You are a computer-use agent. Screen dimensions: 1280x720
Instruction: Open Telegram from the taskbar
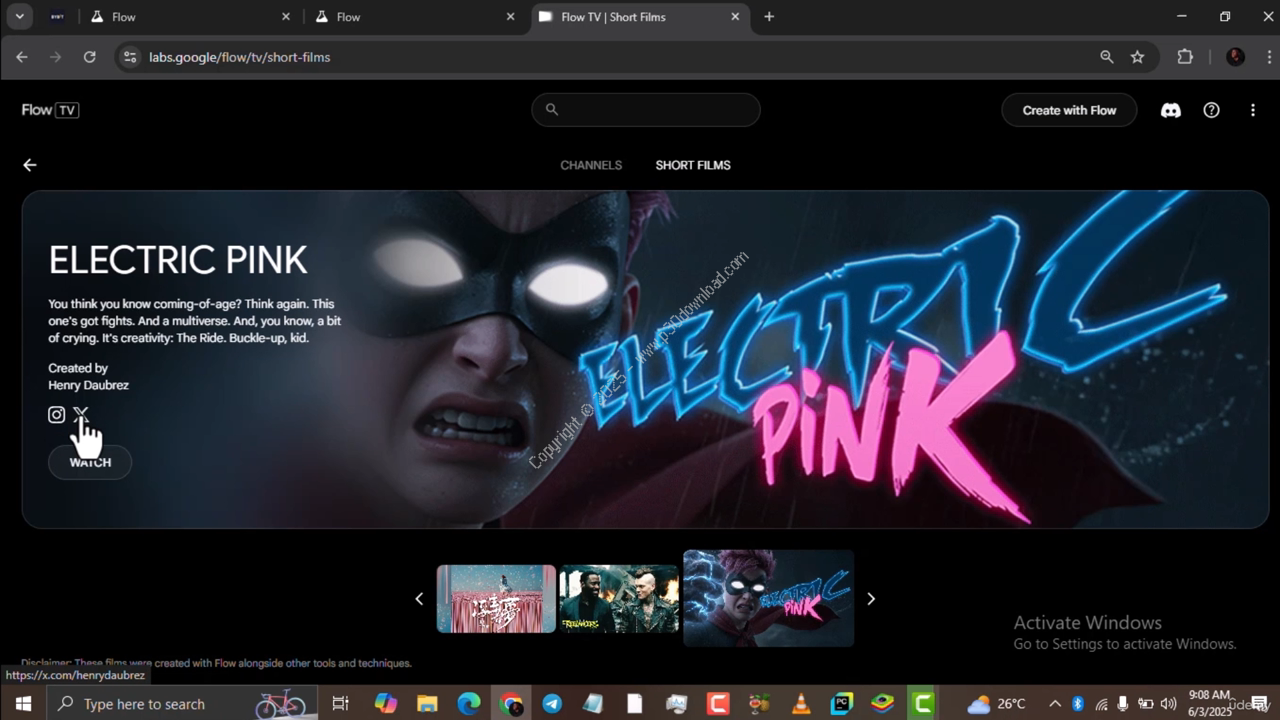click(552, 704)
